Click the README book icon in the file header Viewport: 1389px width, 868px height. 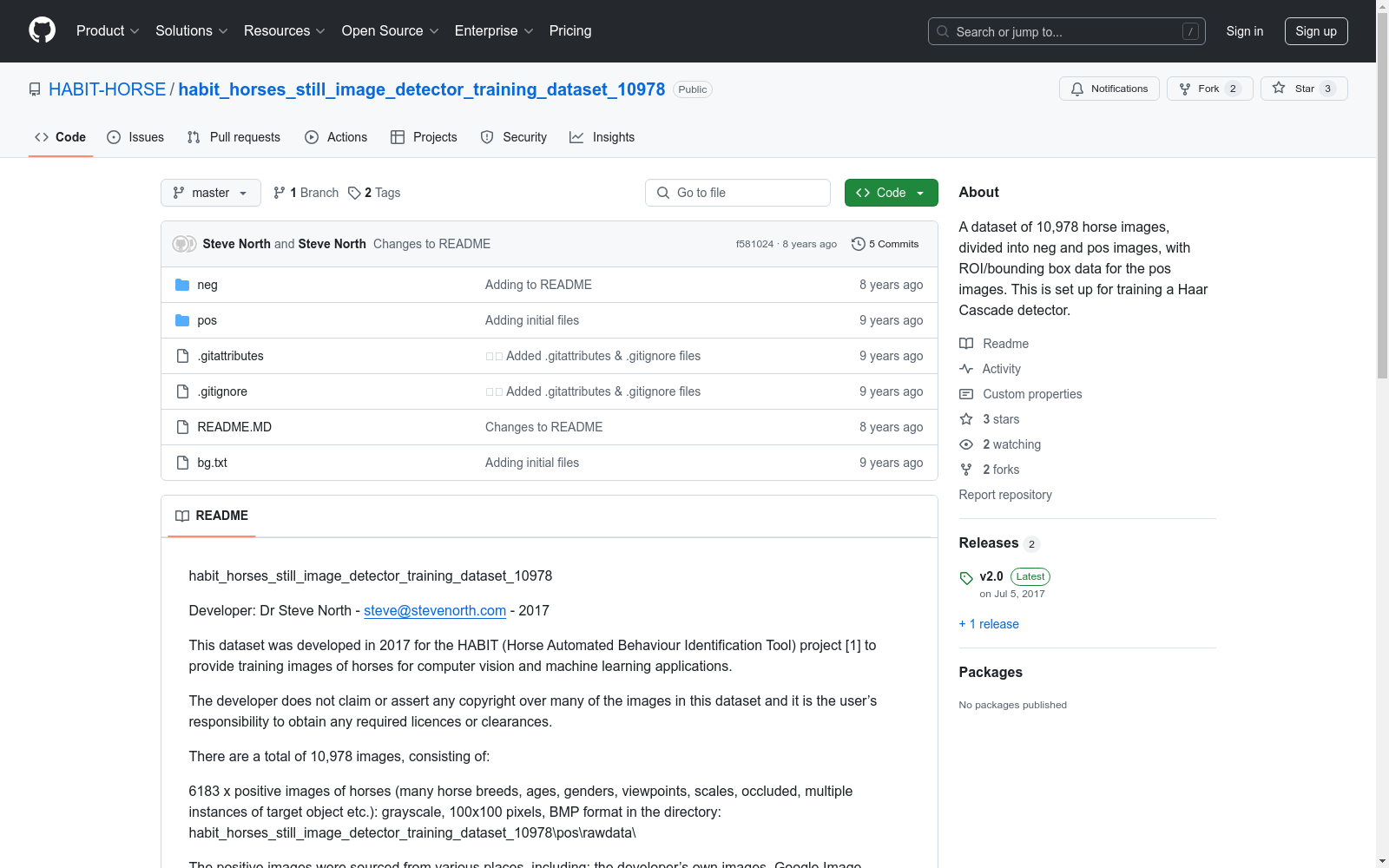tap(182, 516)
